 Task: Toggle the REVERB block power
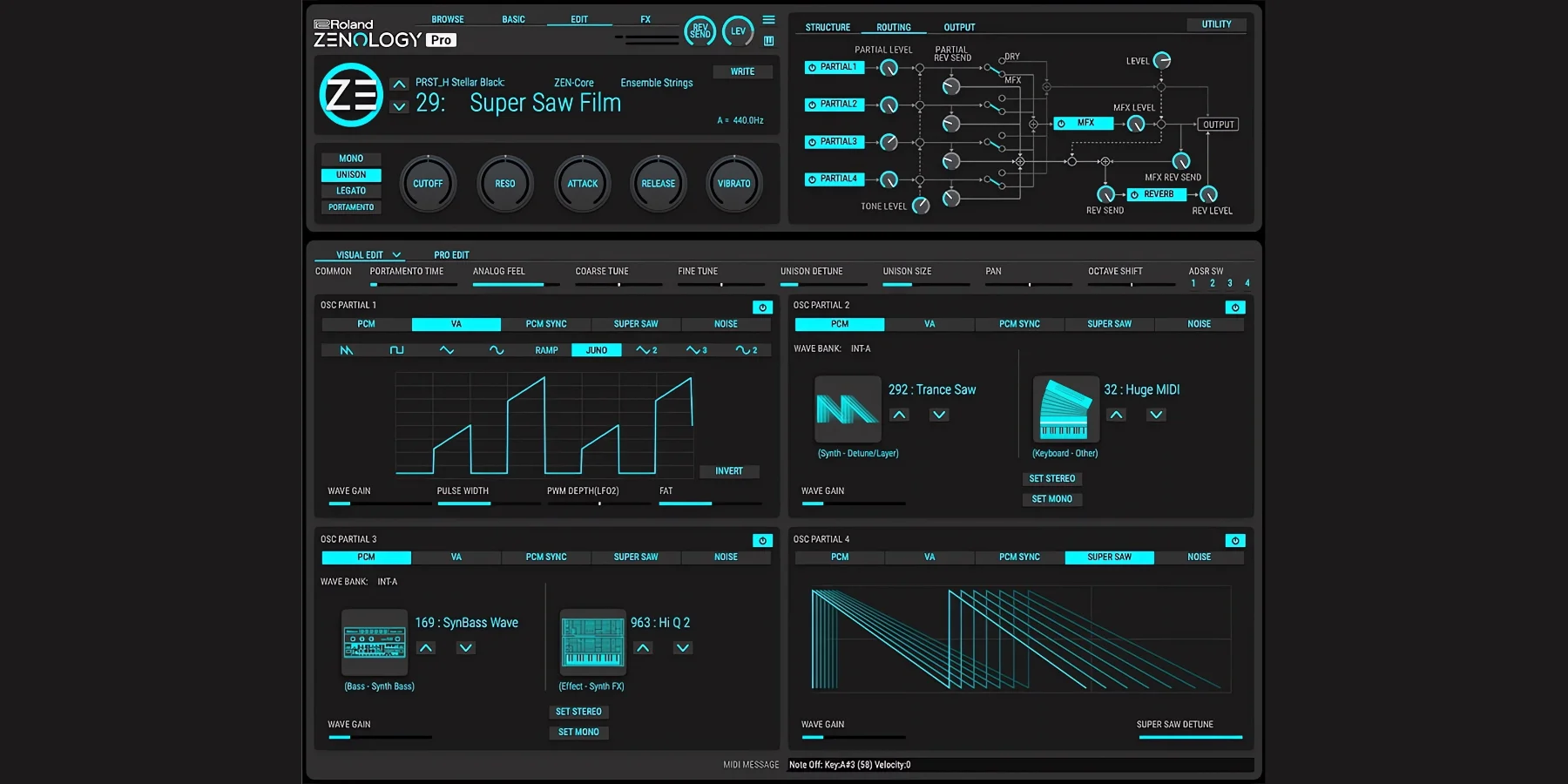(x=1134, y=195)
